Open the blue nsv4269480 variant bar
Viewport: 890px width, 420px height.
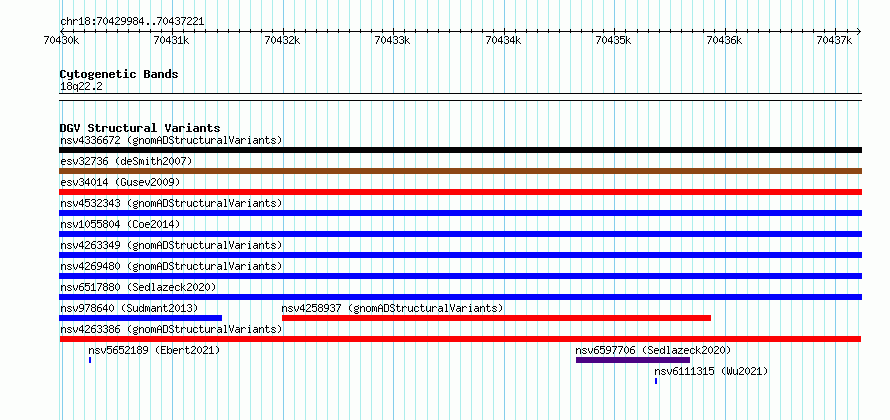click(460, 276)
